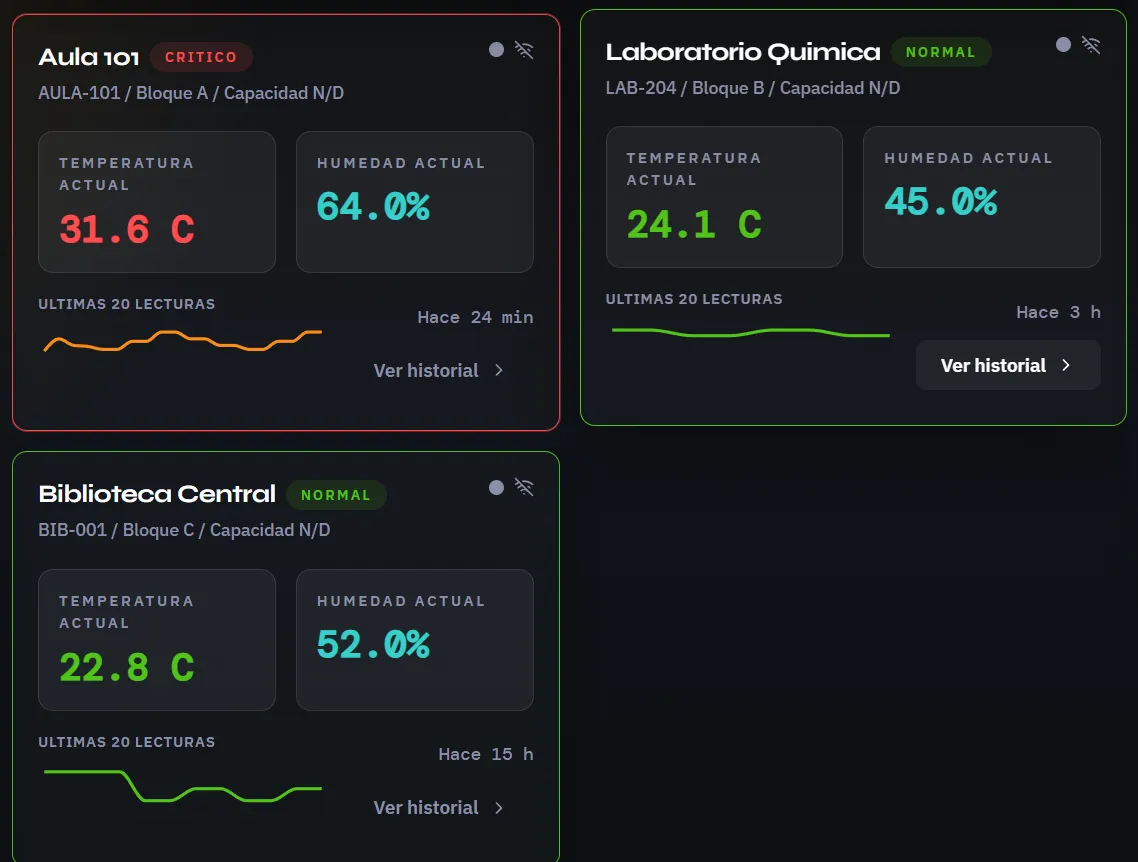
Task: Click the Laboratorio Quimica title
Action: [743, 52]
